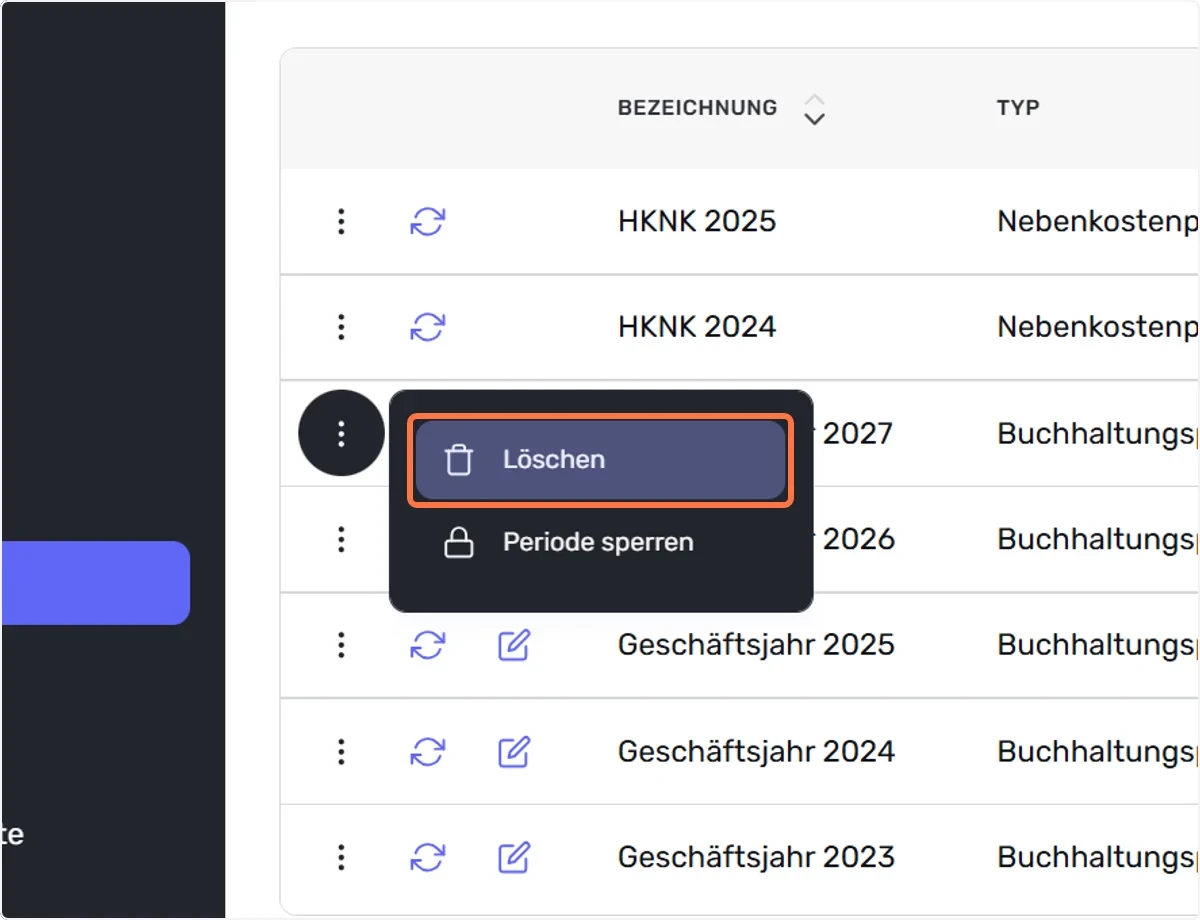
Task: Select Periode sperren in the context menu
Action: pyautogui.click(x=600, y=543)
